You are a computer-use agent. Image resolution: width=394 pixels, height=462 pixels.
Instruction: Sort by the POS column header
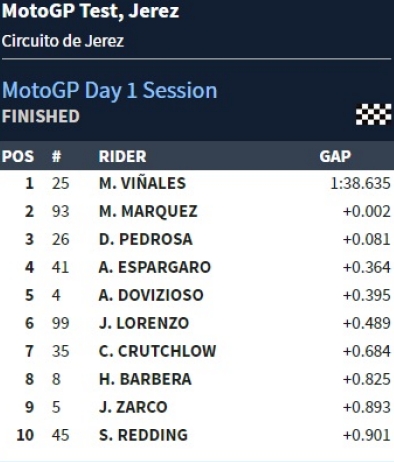coord(18,156)
